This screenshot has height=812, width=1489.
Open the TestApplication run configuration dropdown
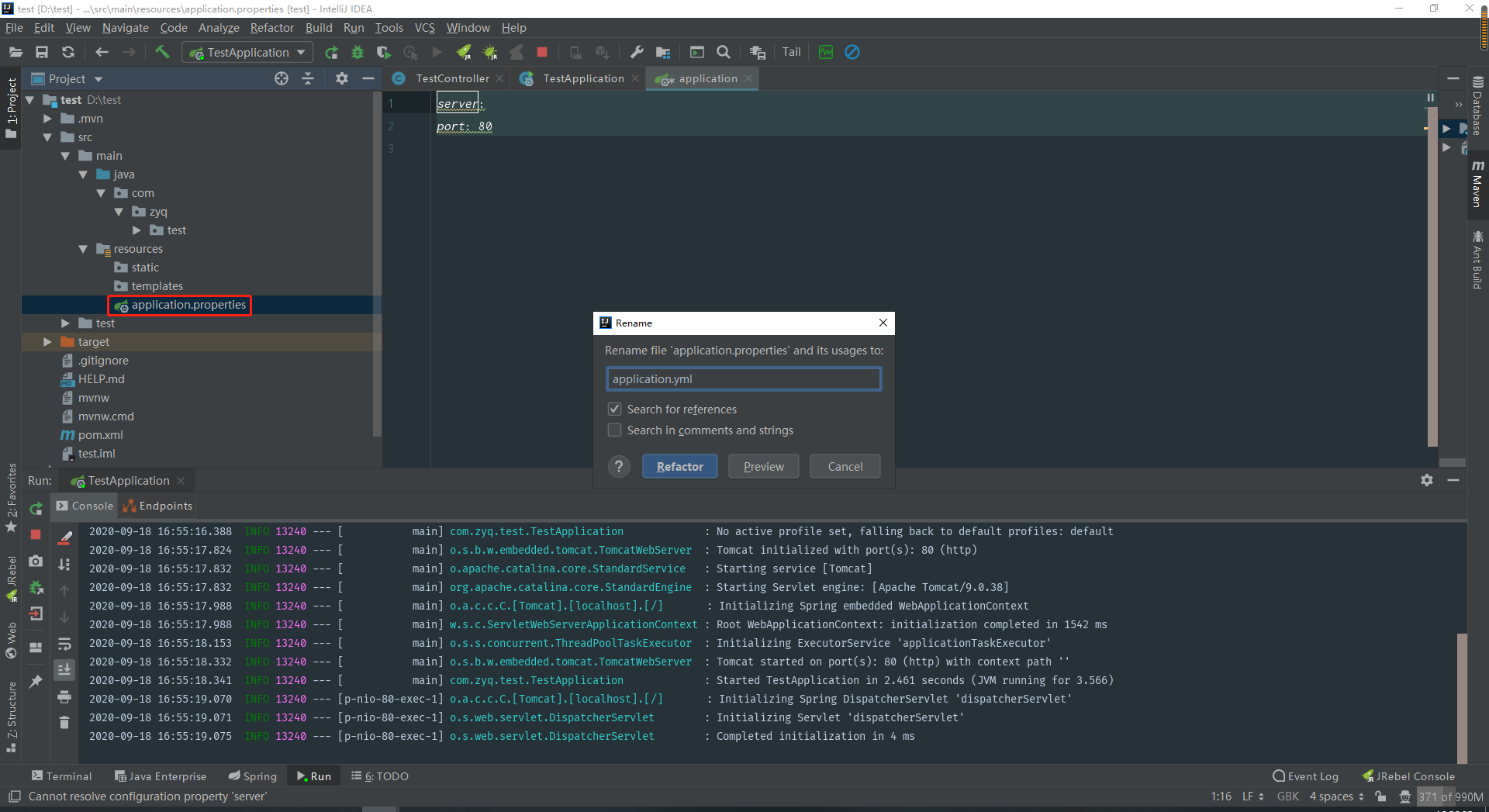coord(248,52)
